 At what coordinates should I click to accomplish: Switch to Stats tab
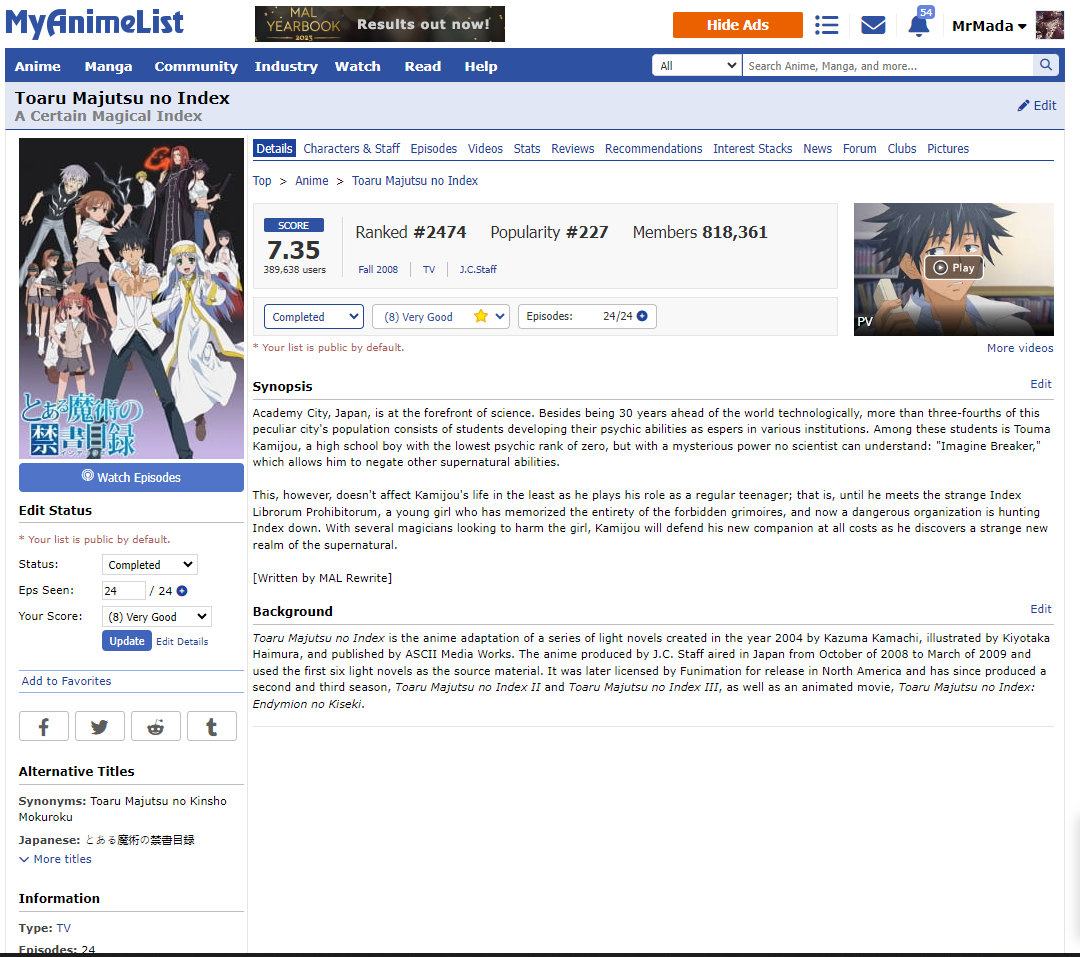click(x=526, y=148)
